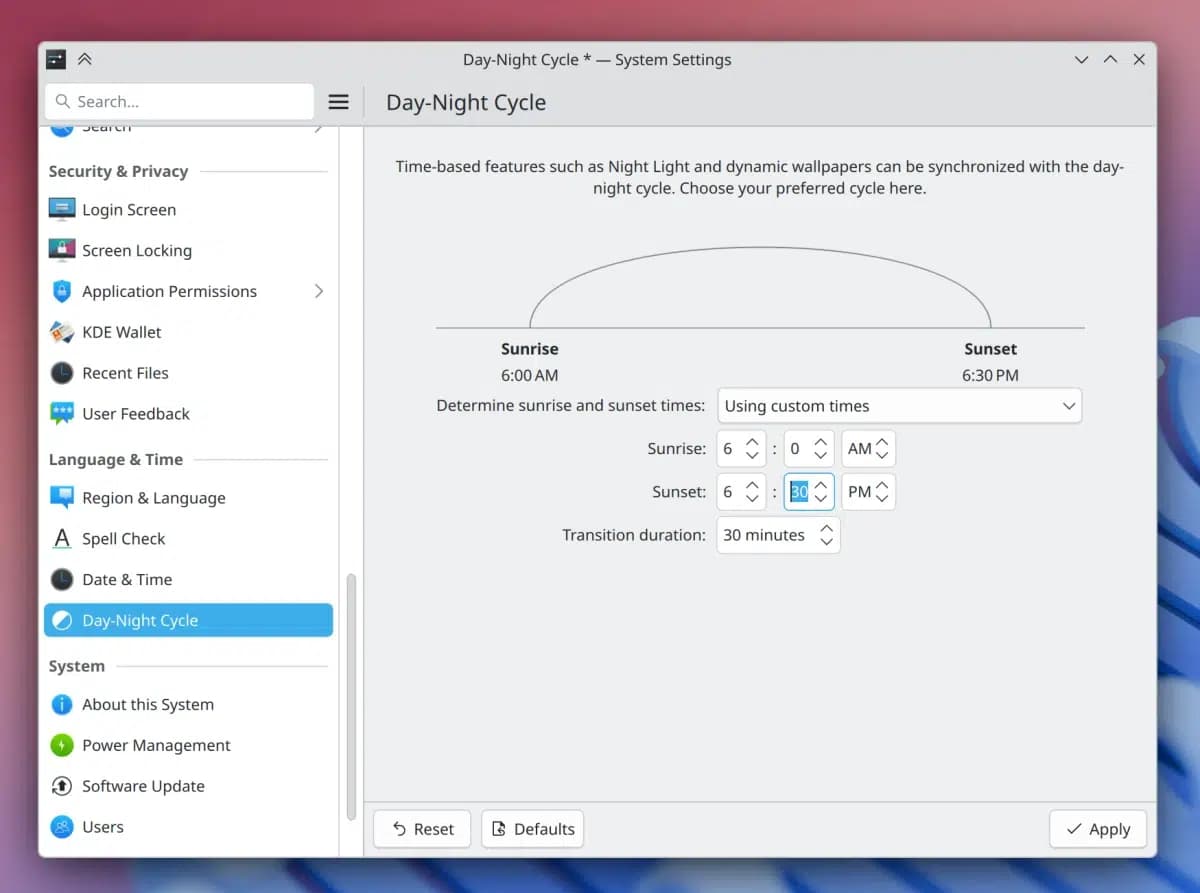The height and width of the screenshot is (893, 1200).
Task: Select the Spell Check icon
Action: pos(62,539)
